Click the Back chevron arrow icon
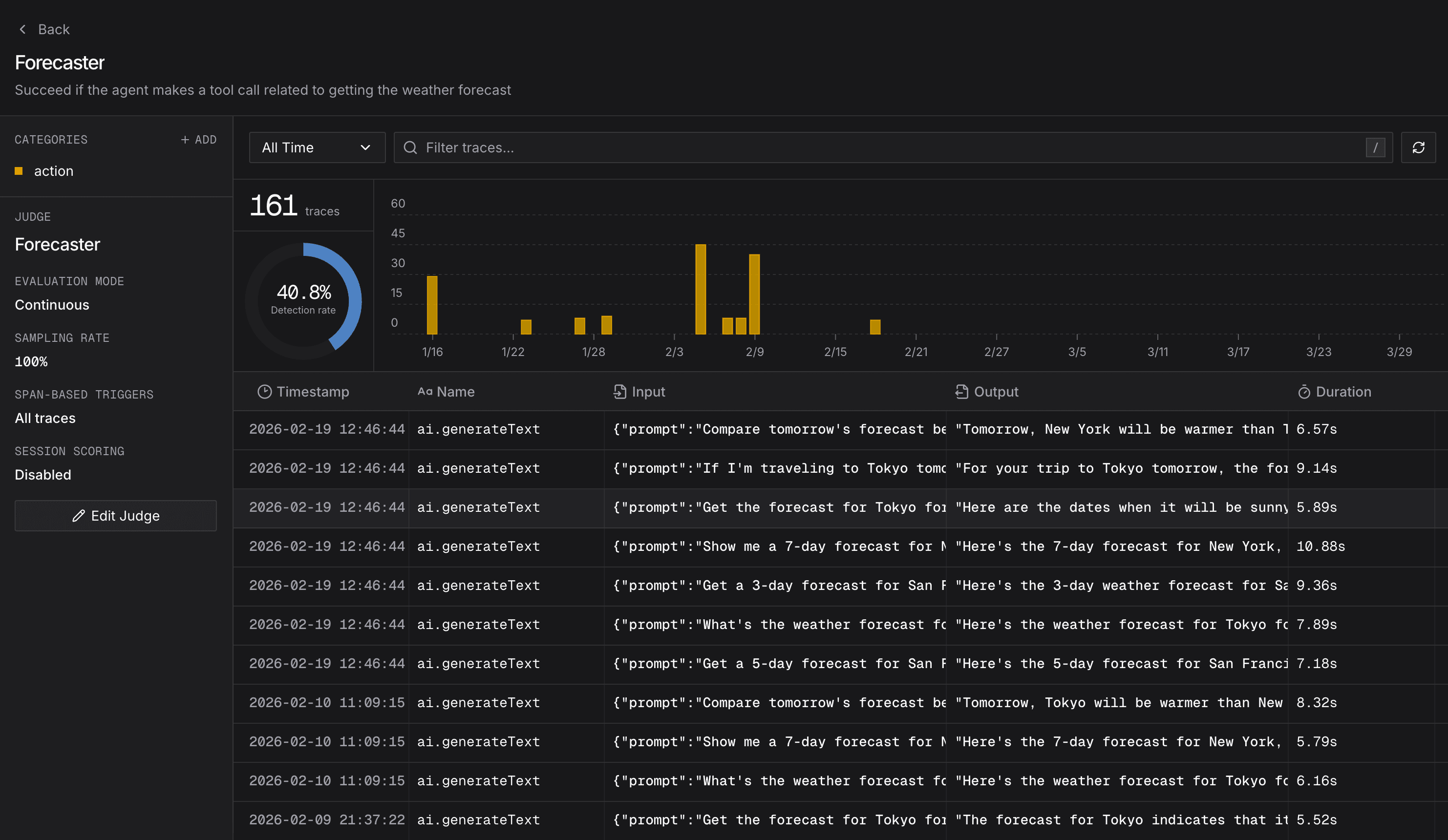 22,29
